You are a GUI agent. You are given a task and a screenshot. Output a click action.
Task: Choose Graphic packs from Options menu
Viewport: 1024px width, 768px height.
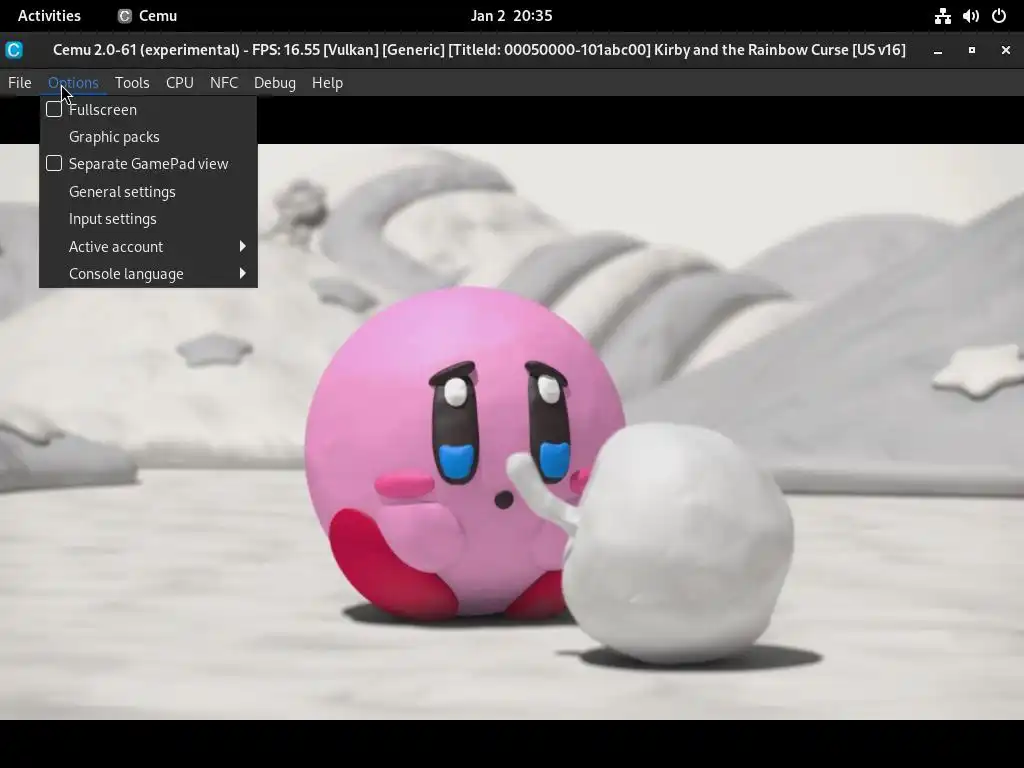(148, 136)
